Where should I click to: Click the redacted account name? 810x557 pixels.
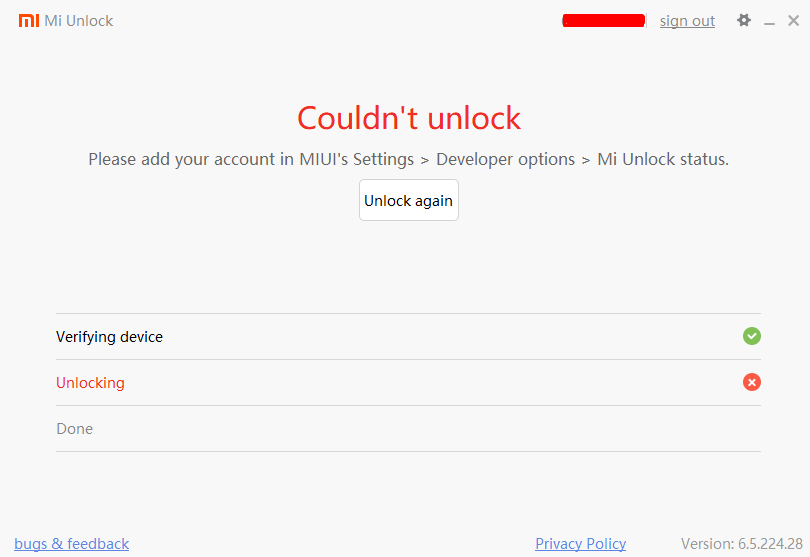click(603, 21)
